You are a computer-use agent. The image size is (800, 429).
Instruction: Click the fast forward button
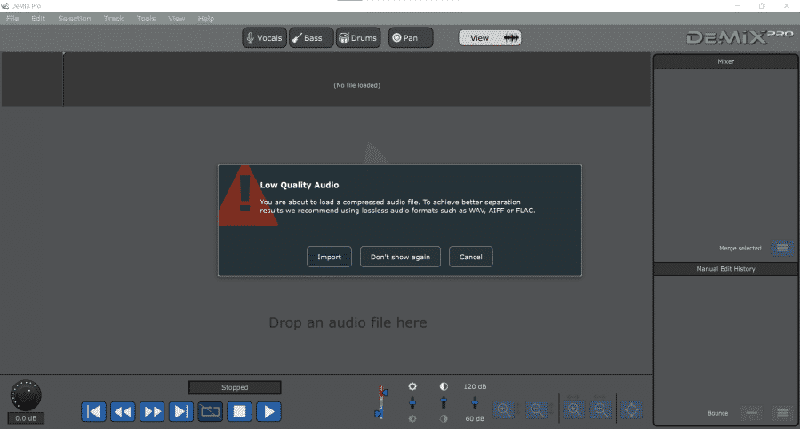coord(152,410)
